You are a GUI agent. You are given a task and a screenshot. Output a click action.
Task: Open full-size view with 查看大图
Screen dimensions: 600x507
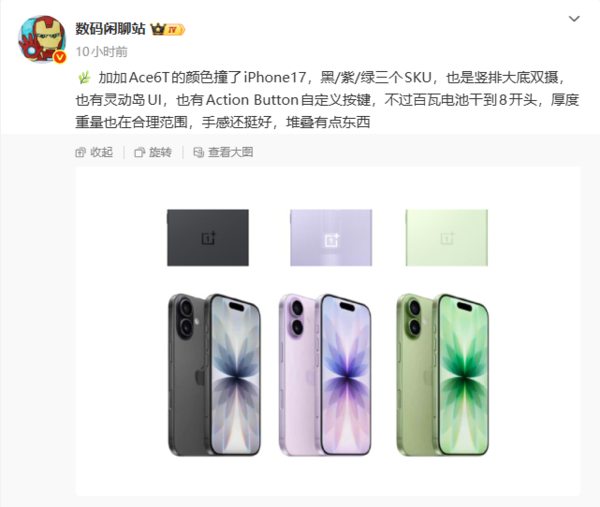point(223,152)
